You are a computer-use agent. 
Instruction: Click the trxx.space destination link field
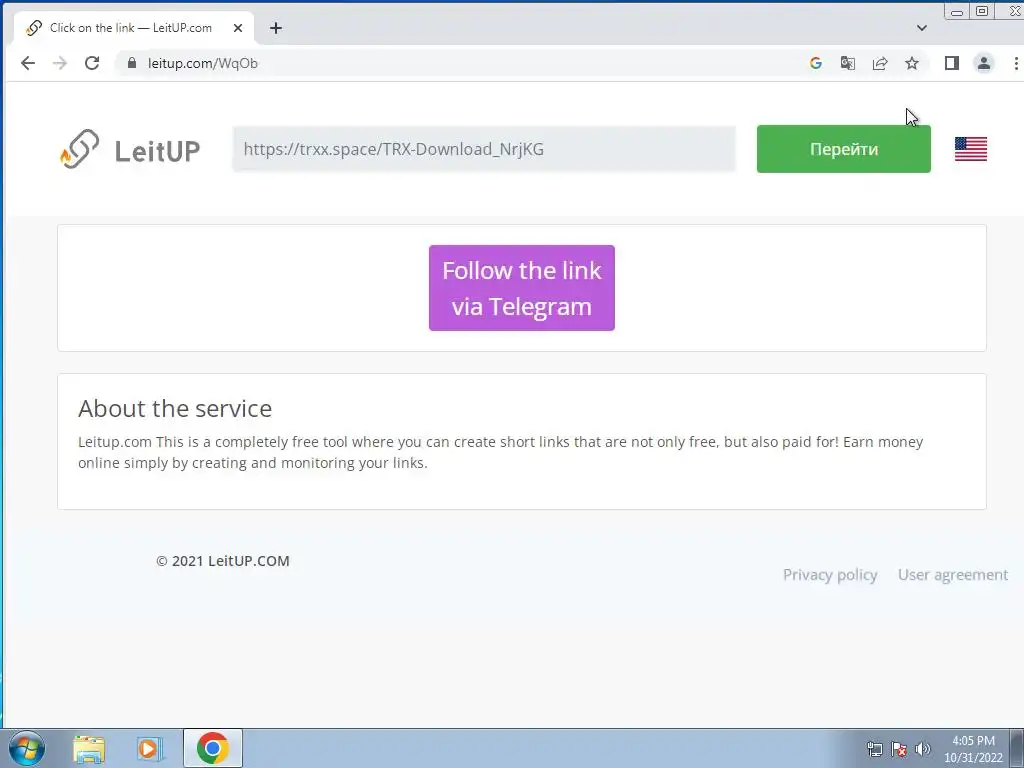(x=484, y=149)
